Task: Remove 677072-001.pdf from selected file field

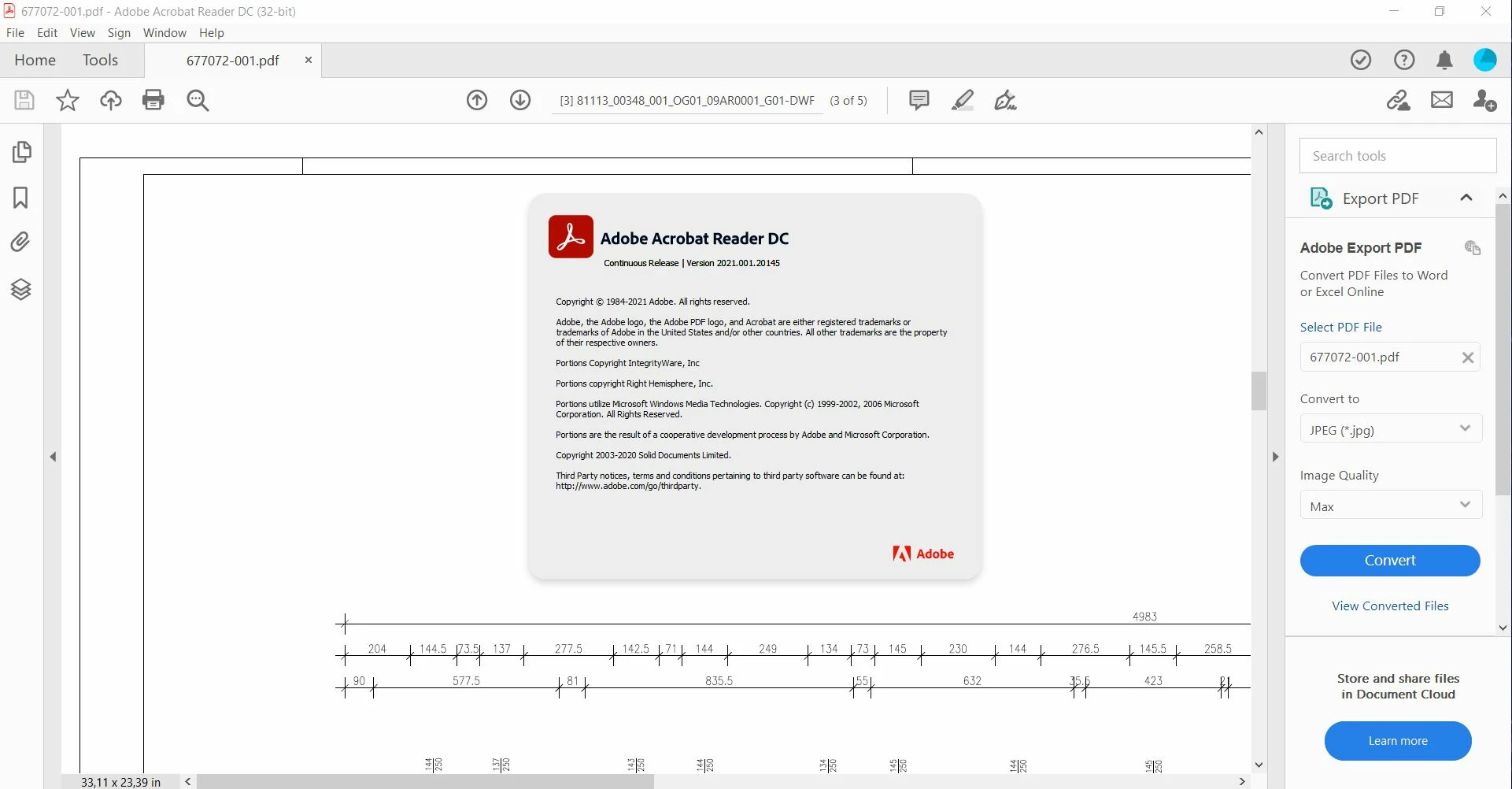Action: [1468, 357]
